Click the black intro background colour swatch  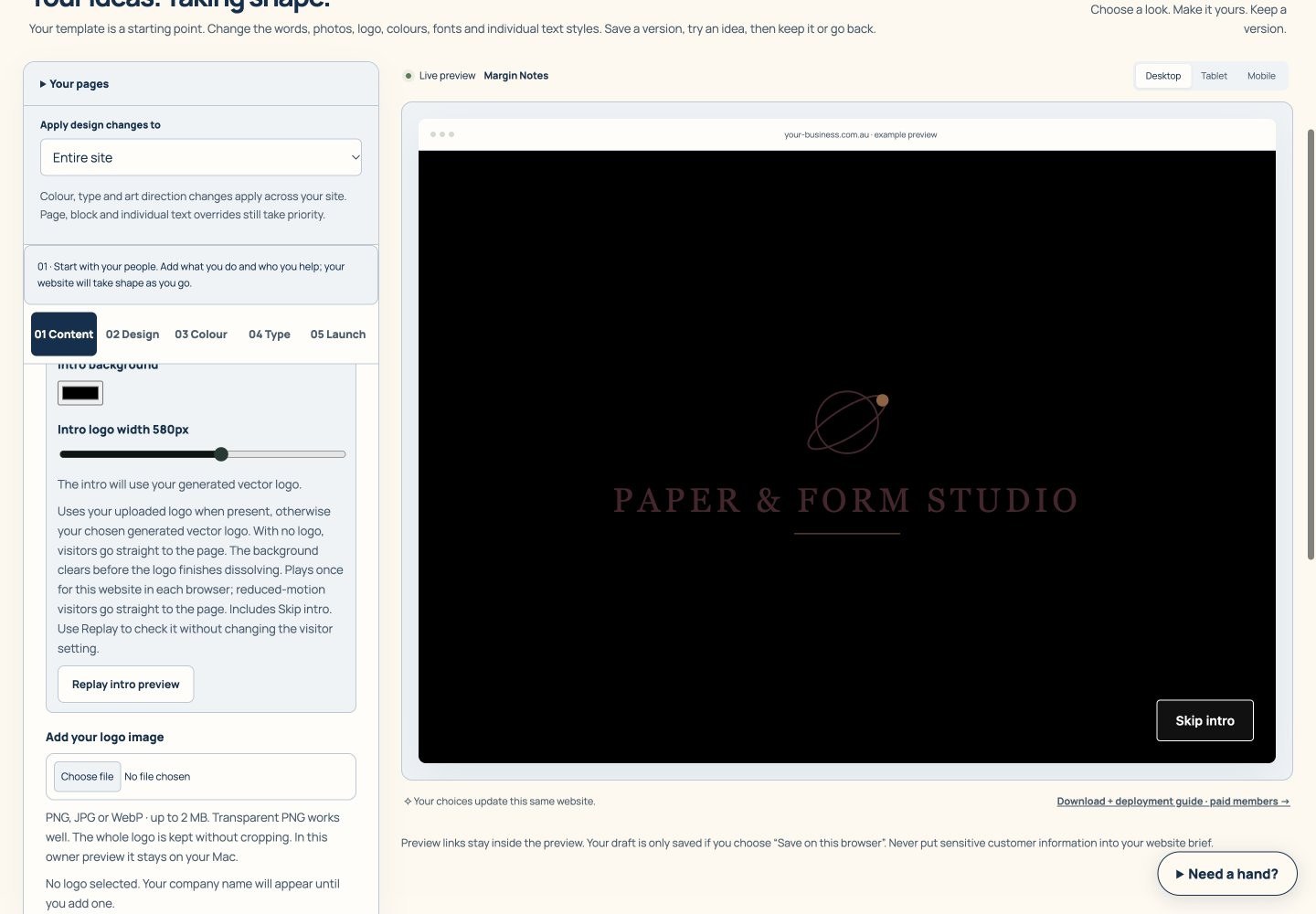click(80, 393)
